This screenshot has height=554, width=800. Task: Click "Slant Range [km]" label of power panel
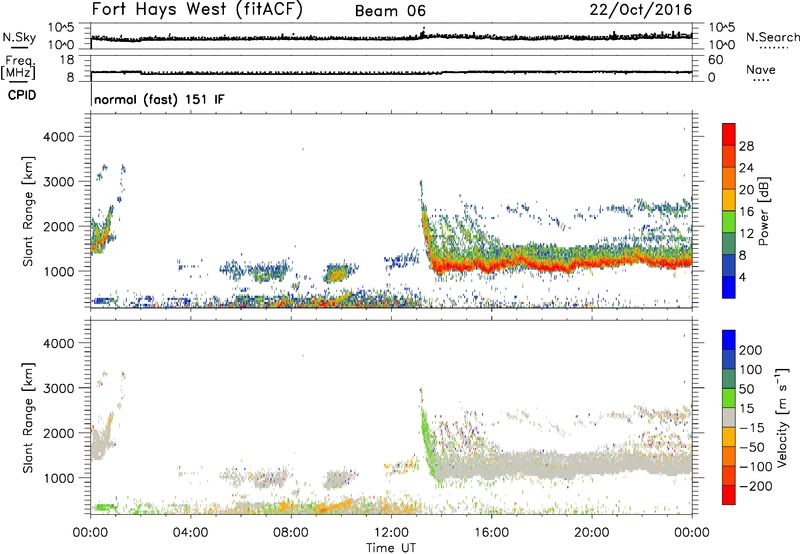[28, 211]
